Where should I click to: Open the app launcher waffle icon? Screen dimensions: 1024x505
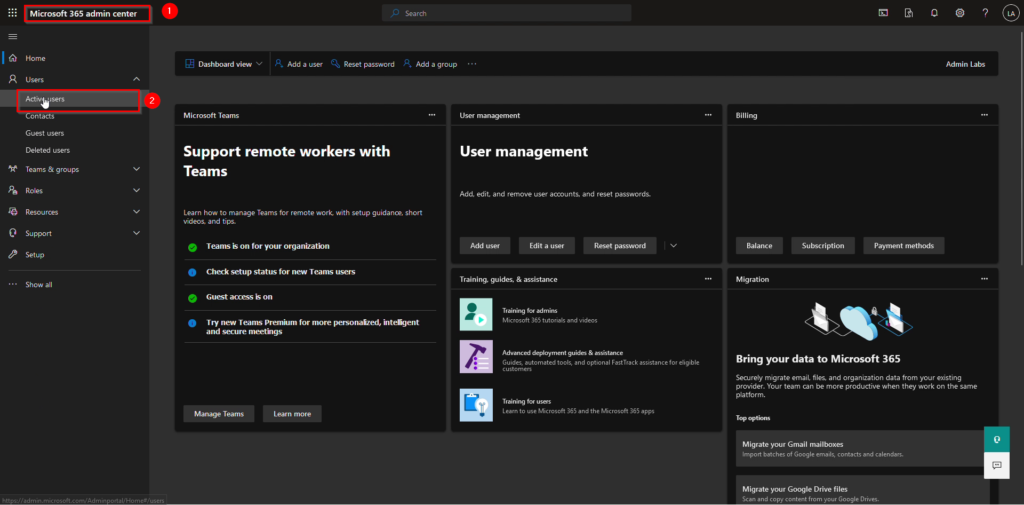(12, 13)
